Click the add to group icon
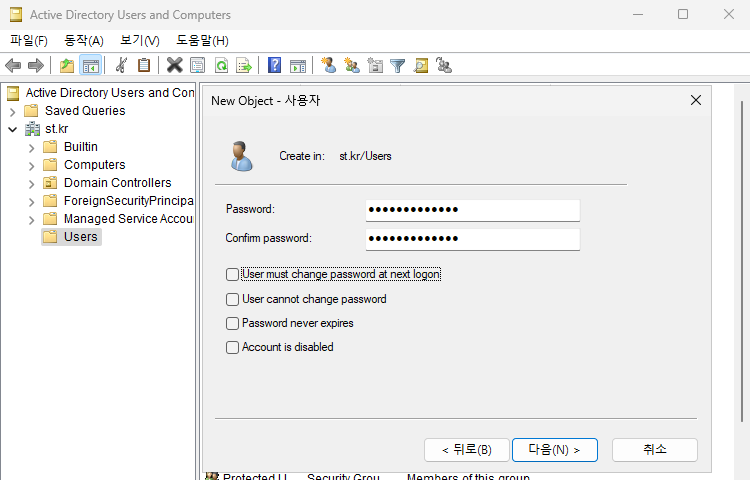Image resolution: width=750 pixels, height=480 pixels. 444,65
